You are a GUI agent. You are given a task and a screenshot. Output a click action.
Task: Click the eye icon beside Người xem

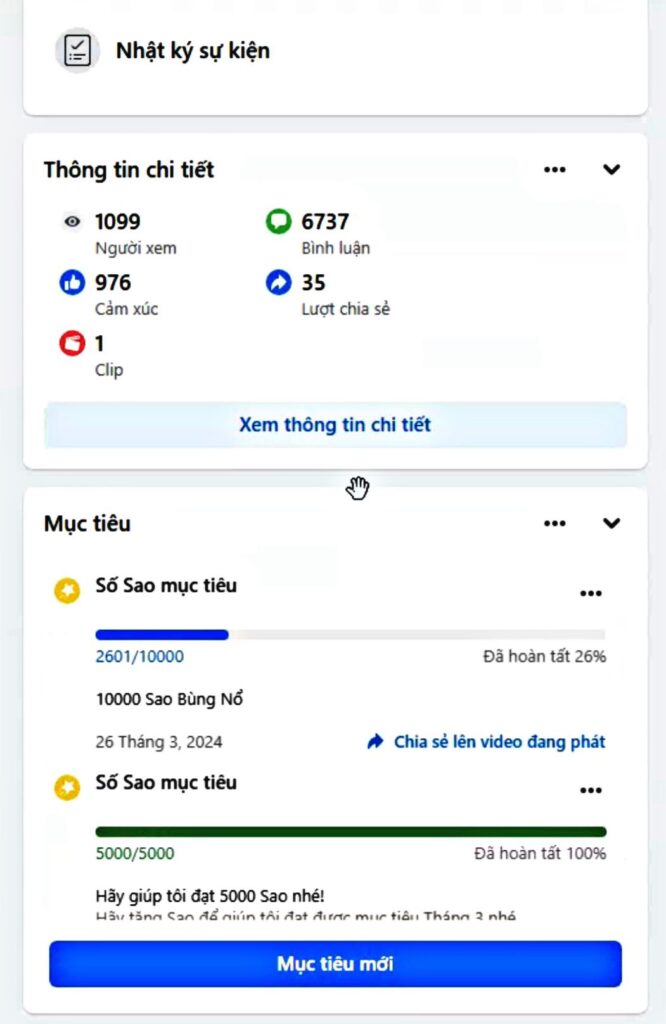[71, 222]
